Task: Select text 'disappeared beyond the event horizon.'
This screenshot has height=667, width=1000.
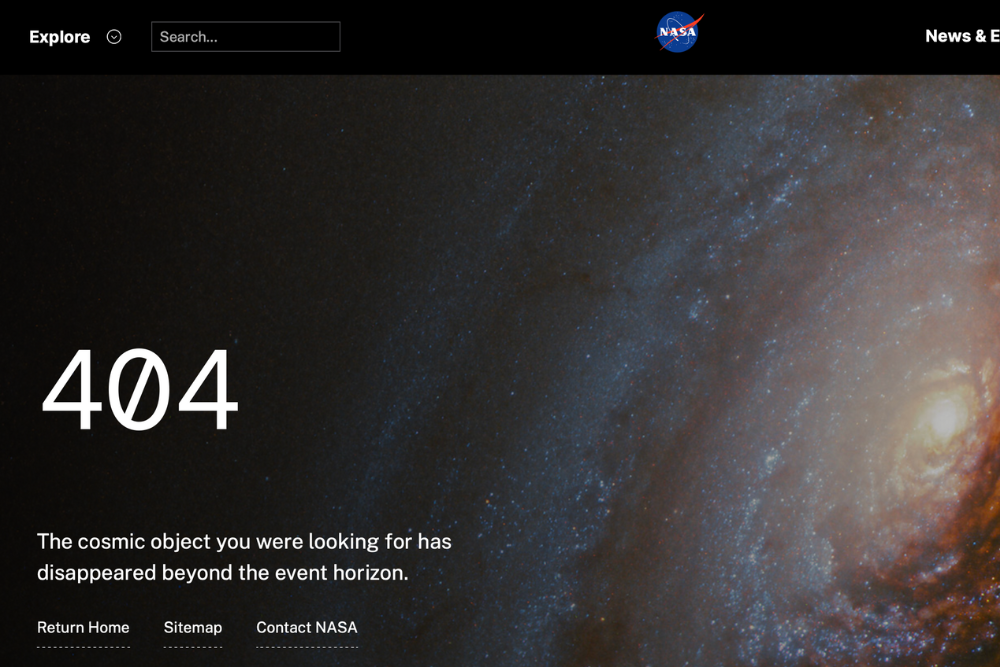Action: [x=223, y=573]
